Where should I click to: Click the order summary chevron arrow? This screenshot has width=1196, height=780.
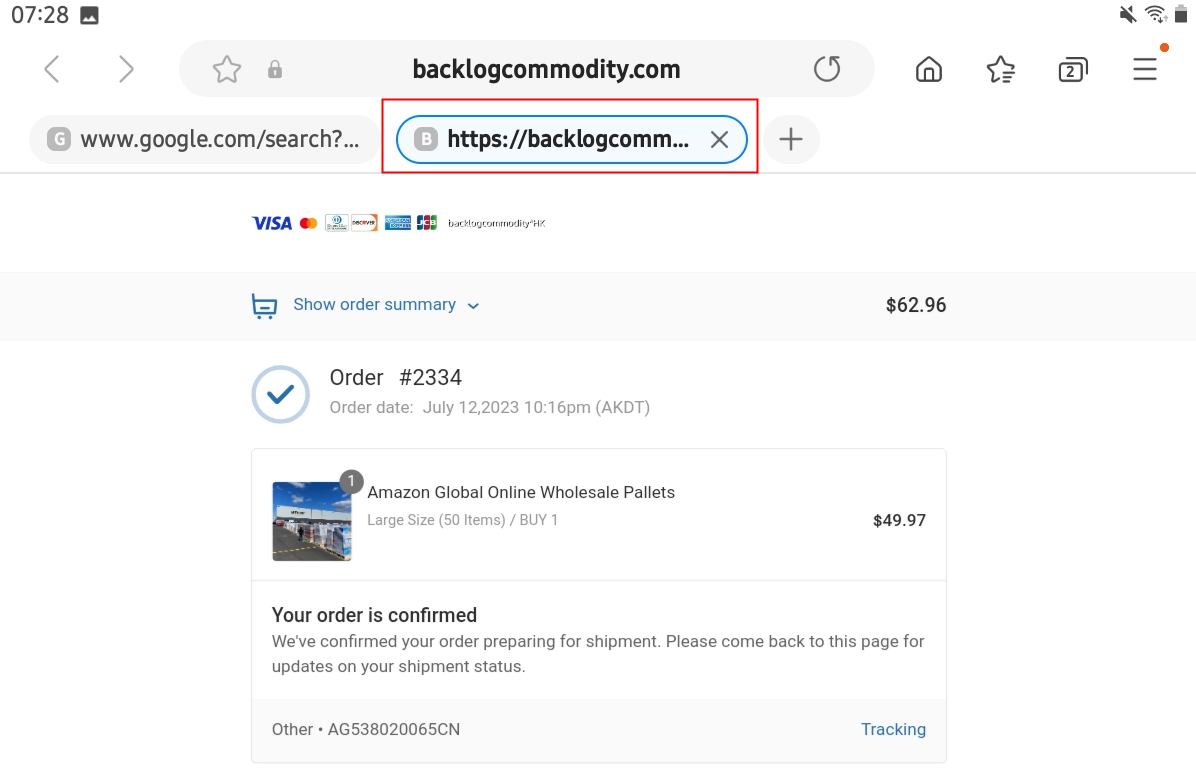(474, 306)
